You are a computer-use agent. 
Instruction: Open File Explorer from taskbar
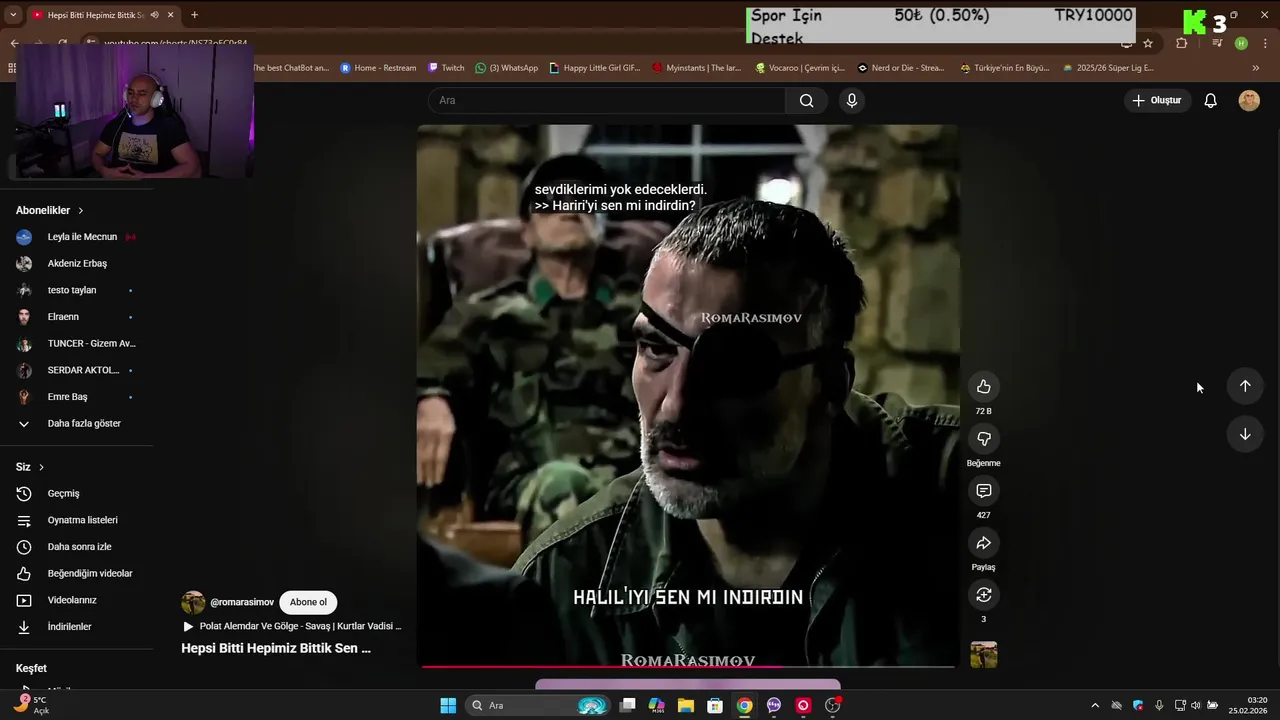pyautogui.click(x=686, y=705)
